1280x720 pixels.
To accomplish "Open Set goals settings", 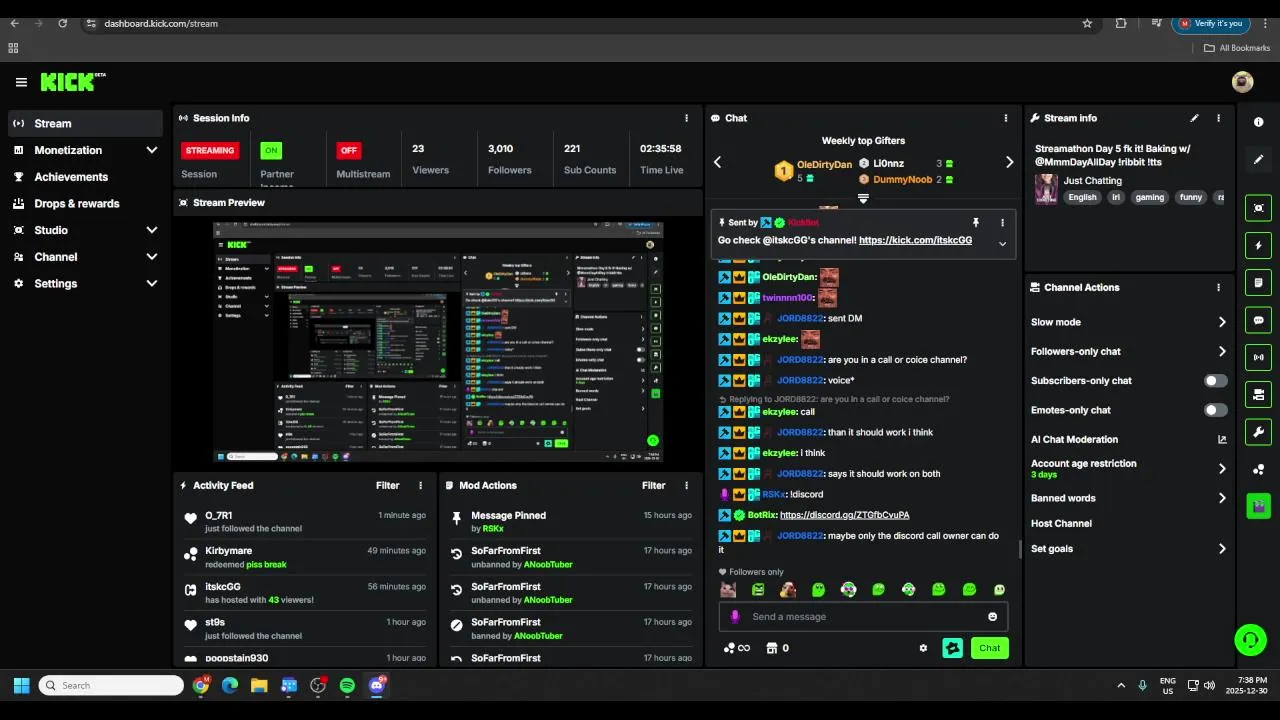I will [x=1129, y=549].
